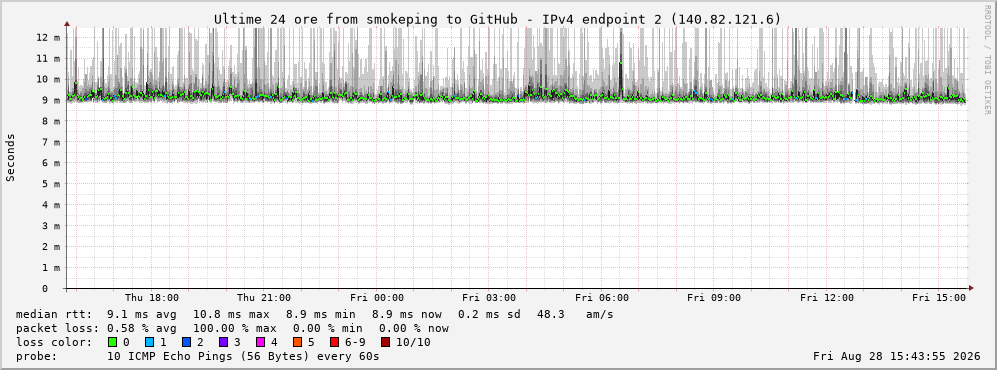Click the Seconds vertical axis label

[11, 158]
